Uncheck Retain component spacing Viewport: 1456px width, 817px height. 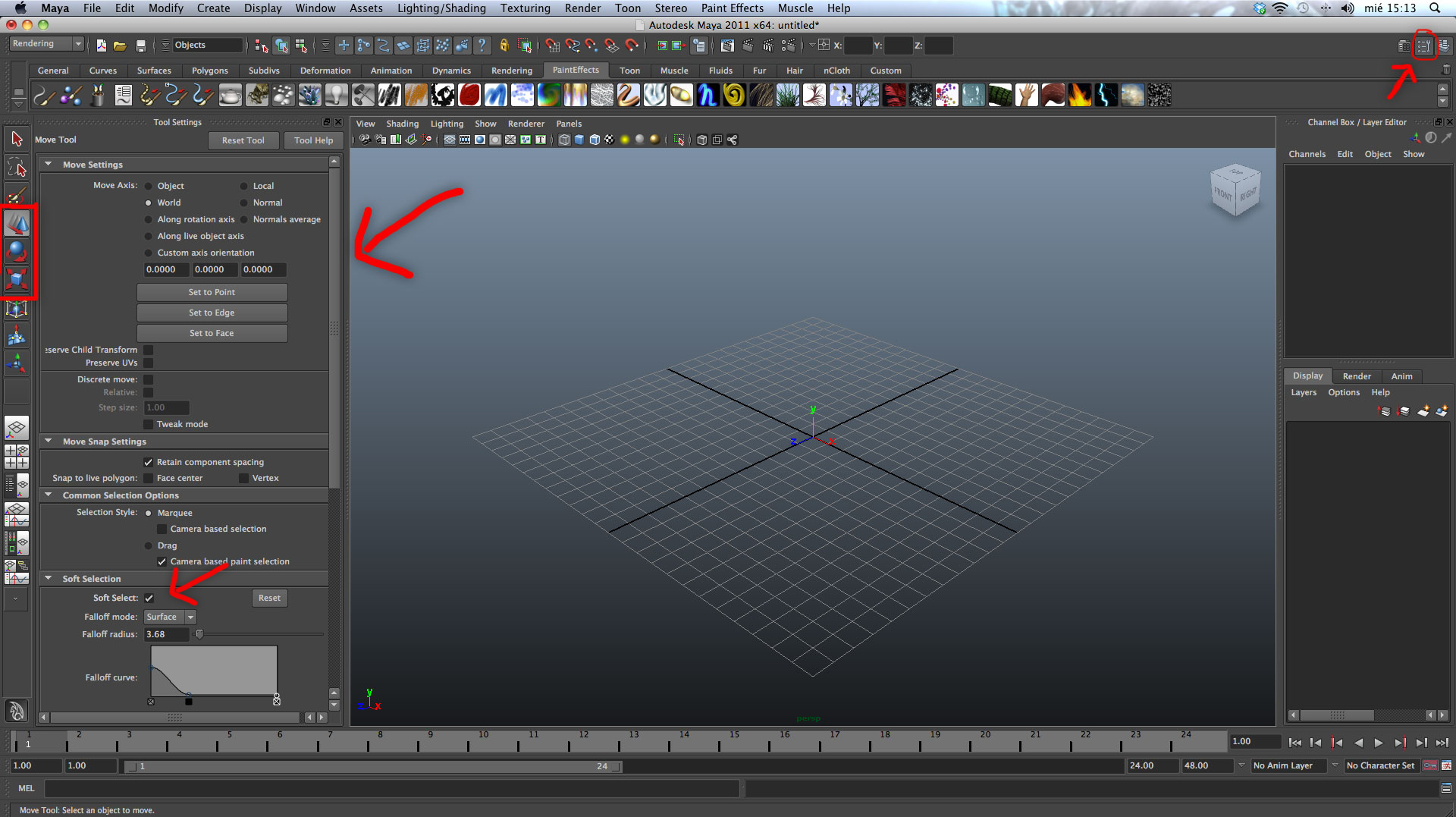pos(149,462)
